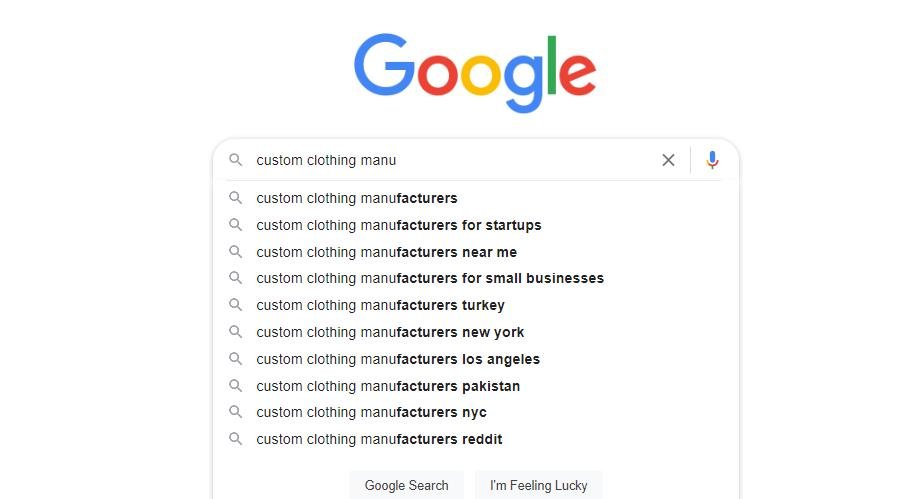Pick the 'manufacturers los angeles' suggestion
This screenshot has width=915, height=499.
(x=398, y=359)
